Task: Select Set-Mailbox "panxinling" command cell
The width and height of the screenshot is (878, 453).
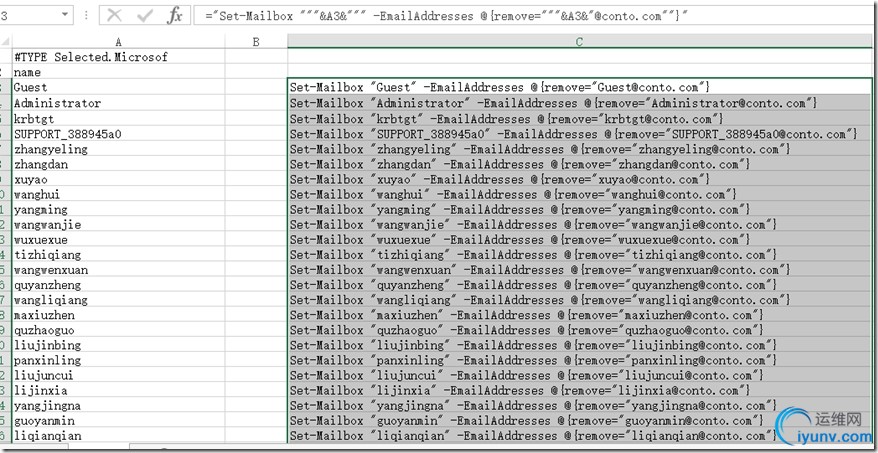Action: [580, 360]
